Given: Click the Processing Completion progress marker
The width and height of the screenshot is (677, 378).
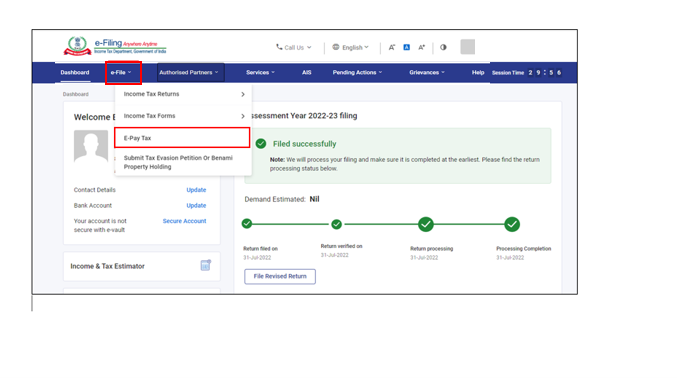Looking at the screenshot, I should [512, 224].
